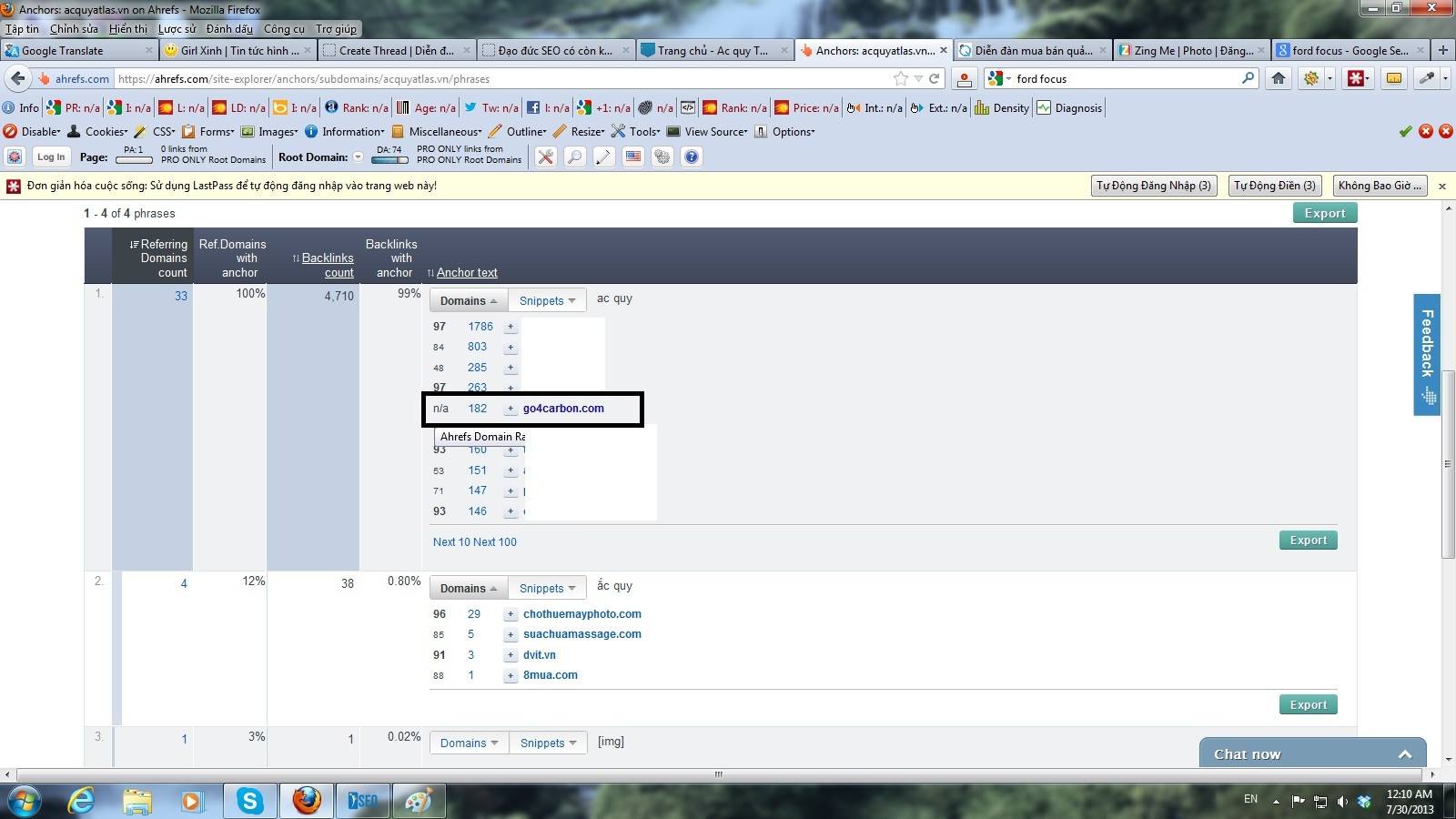
Task: Click the MozBar magnifier search icon
Action: (x=574, y=157)
